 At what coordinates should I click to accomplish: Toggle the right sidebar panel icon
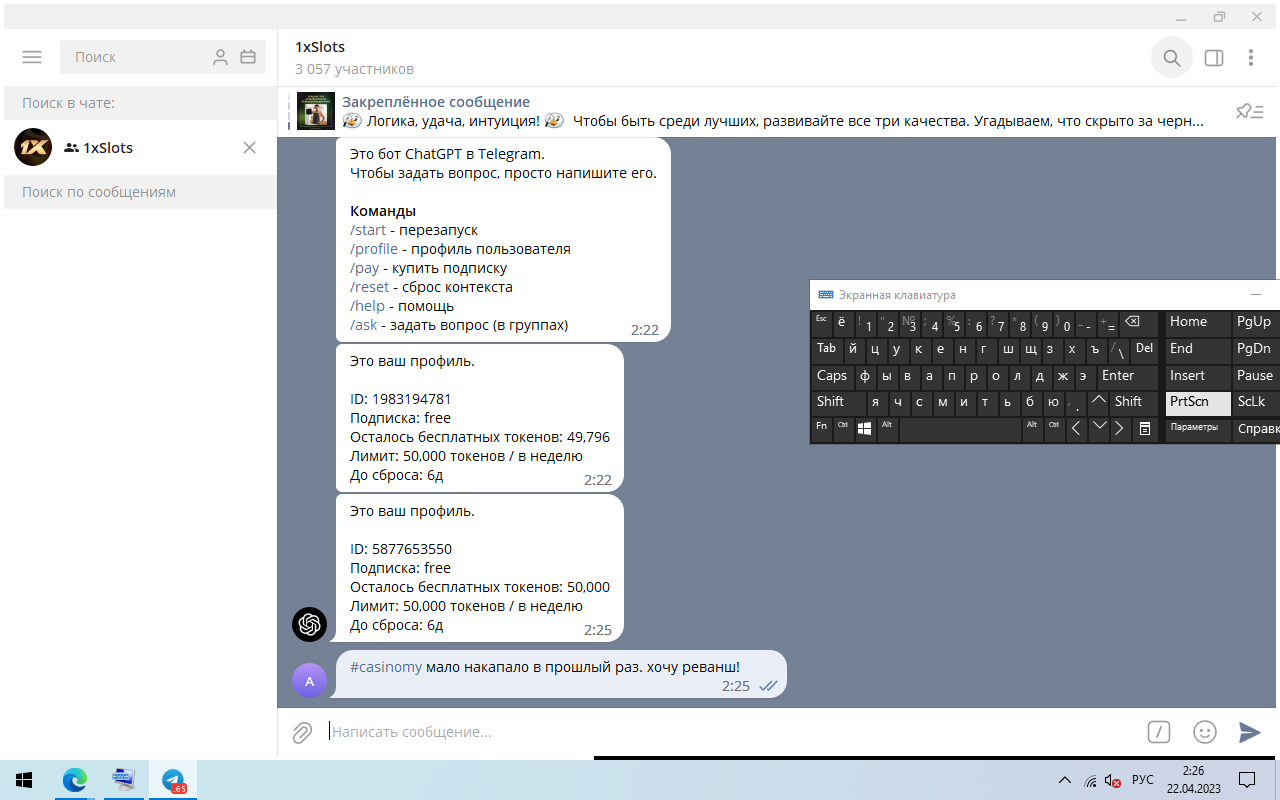tap(1214, 58)
